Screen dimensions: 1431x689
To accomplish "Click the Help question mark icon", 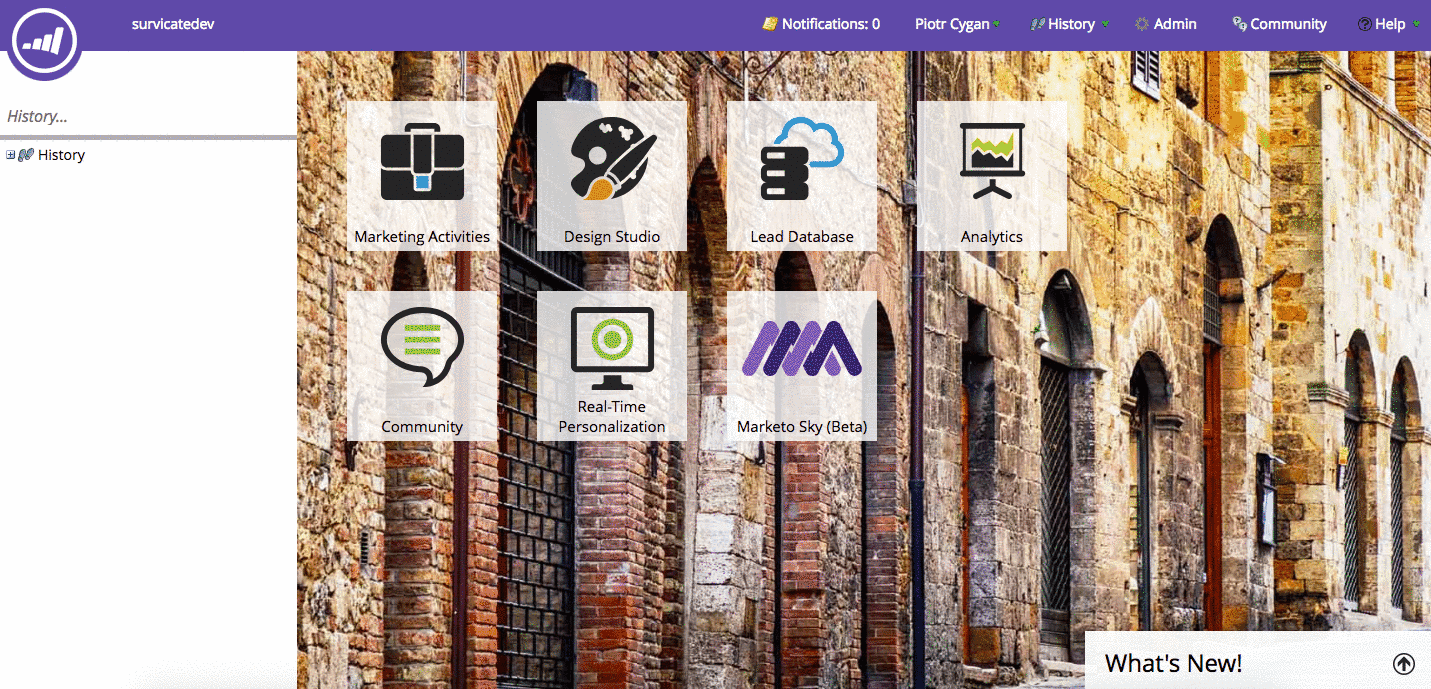I will (x=1364, y=24).
